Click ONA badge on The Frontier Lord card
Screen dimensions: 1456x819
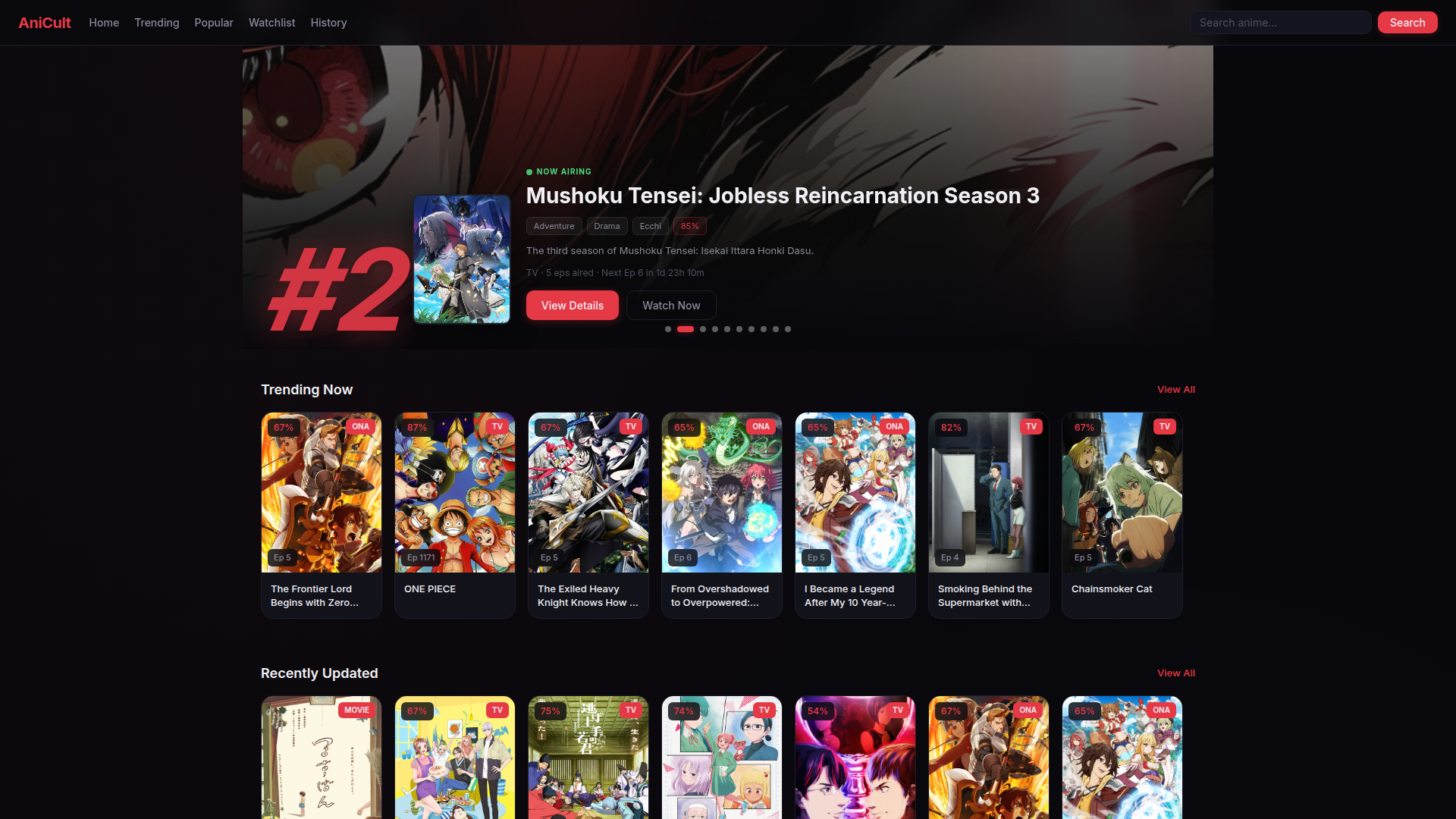[x=360, y=426]
